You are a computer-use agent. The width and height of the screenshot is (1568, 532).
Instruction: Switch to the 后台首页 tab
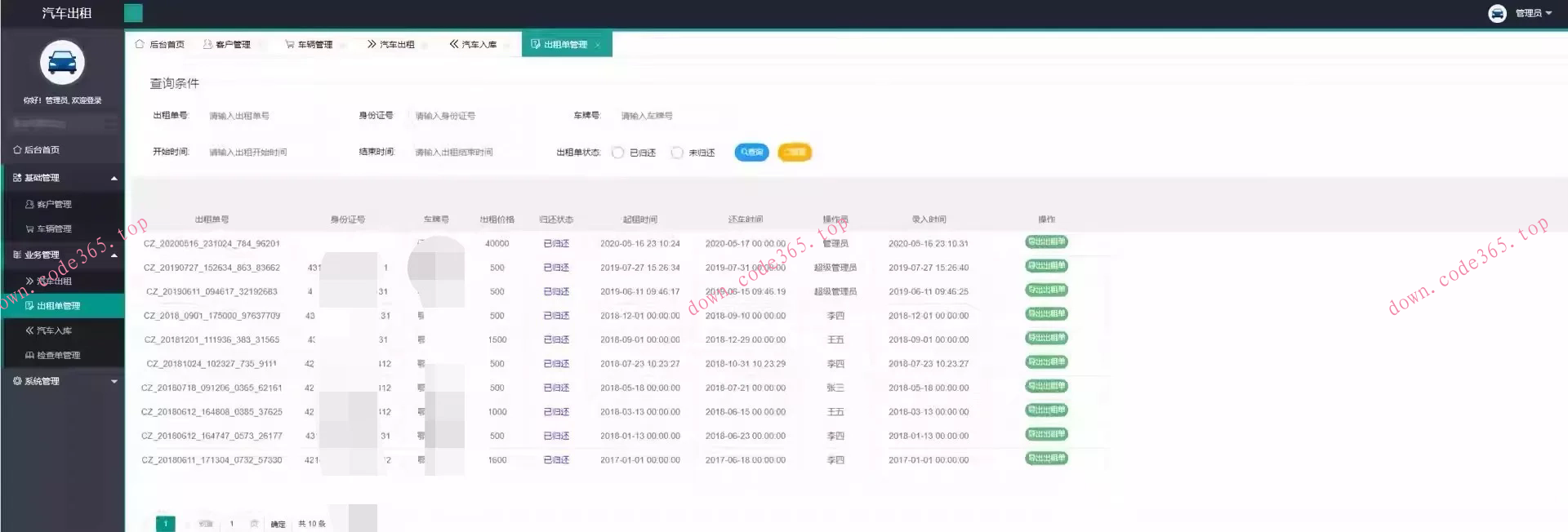tap(160, 44)
